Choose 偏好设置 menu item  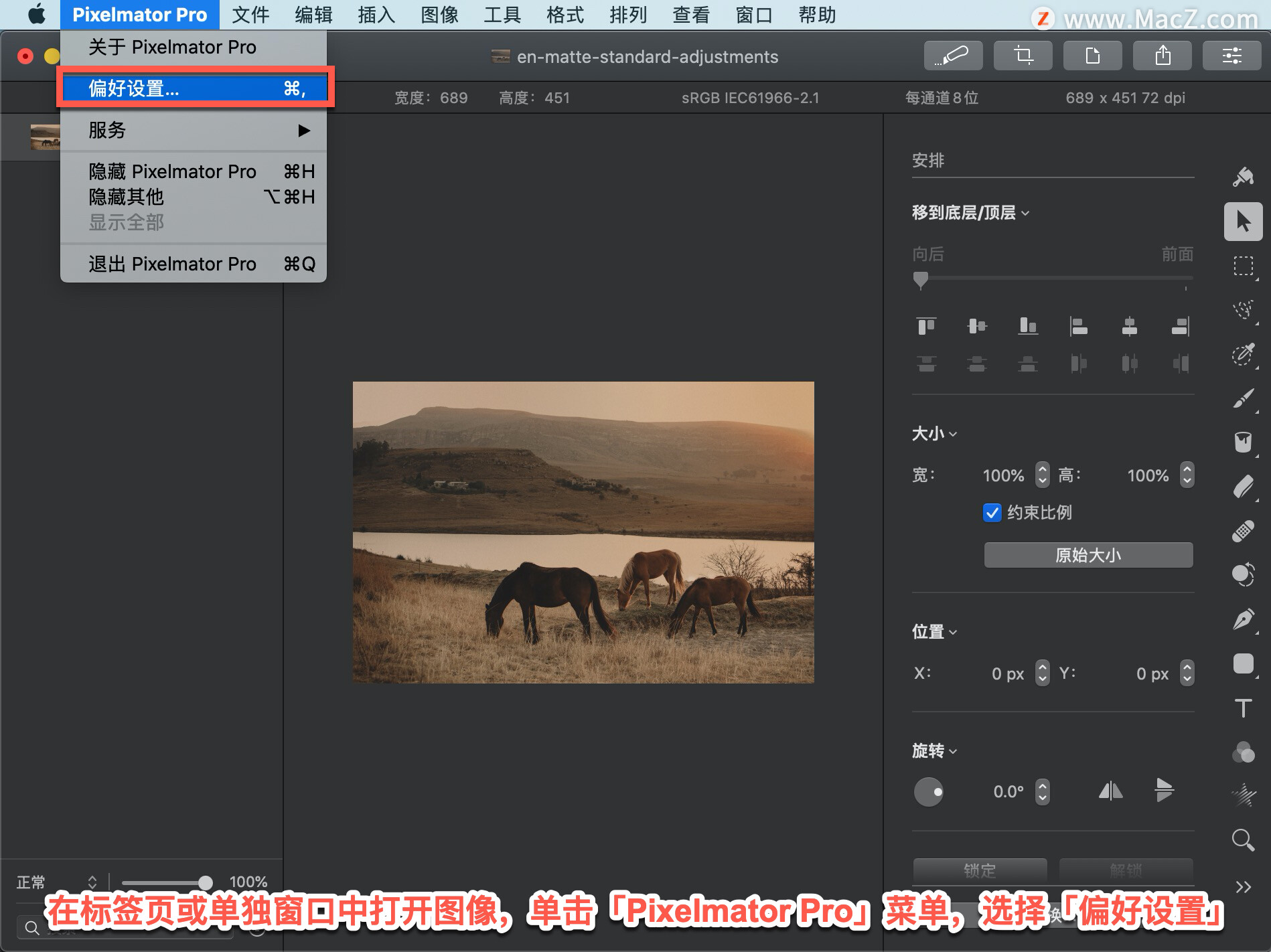[x=195, y=88]
